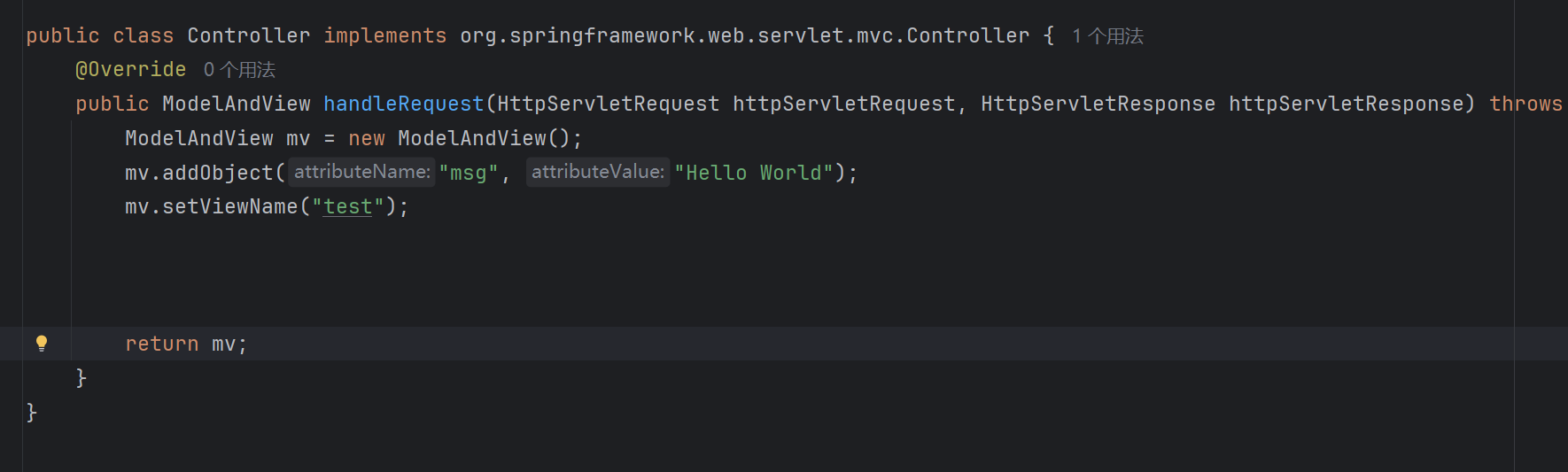This screenshot has width=1568, height=472.
Task: Click the "0 个用法" usages hint
Action: tap(239, 70)
